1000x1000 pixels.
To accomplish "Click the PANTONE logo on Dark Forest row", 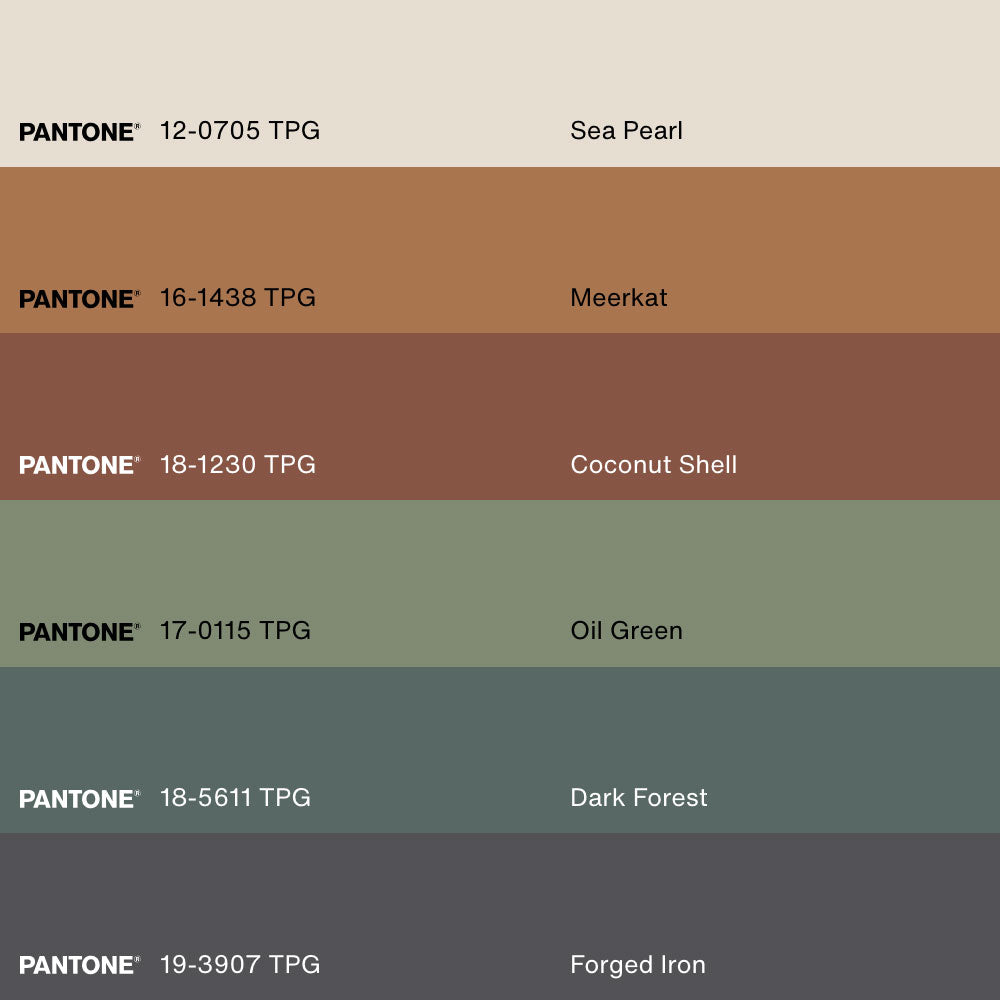I will click(79, 799).
